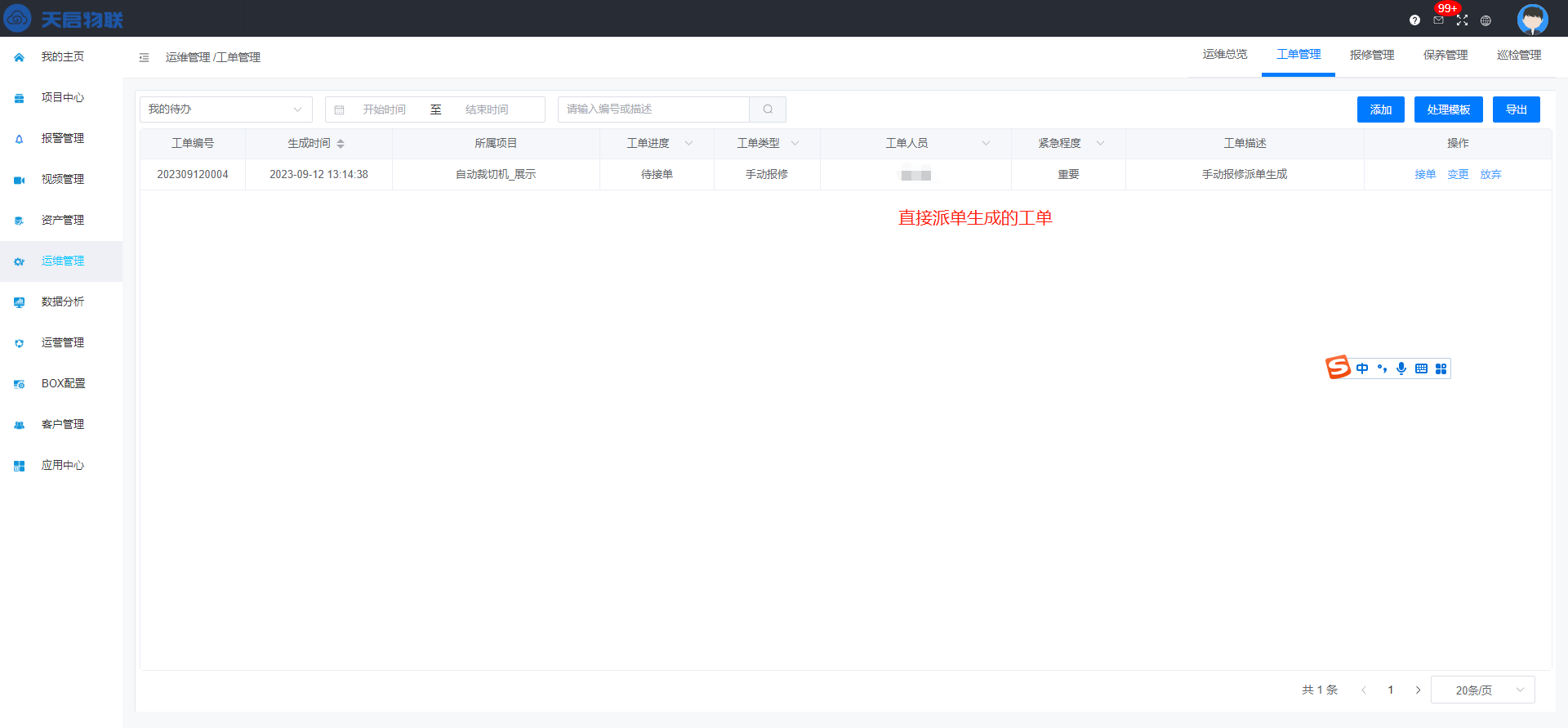Click the Sogou microphone voice input icon
The image size is (1568, 728).
click(1401, 368)
